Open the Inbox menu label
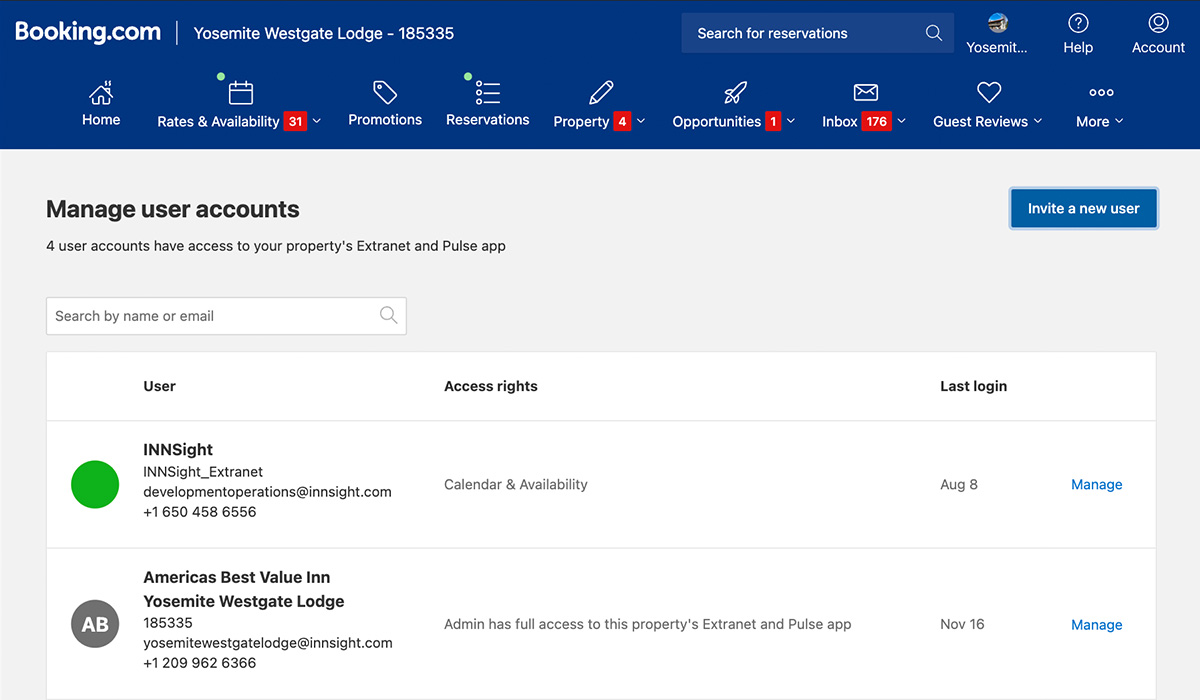 (840, 121)
